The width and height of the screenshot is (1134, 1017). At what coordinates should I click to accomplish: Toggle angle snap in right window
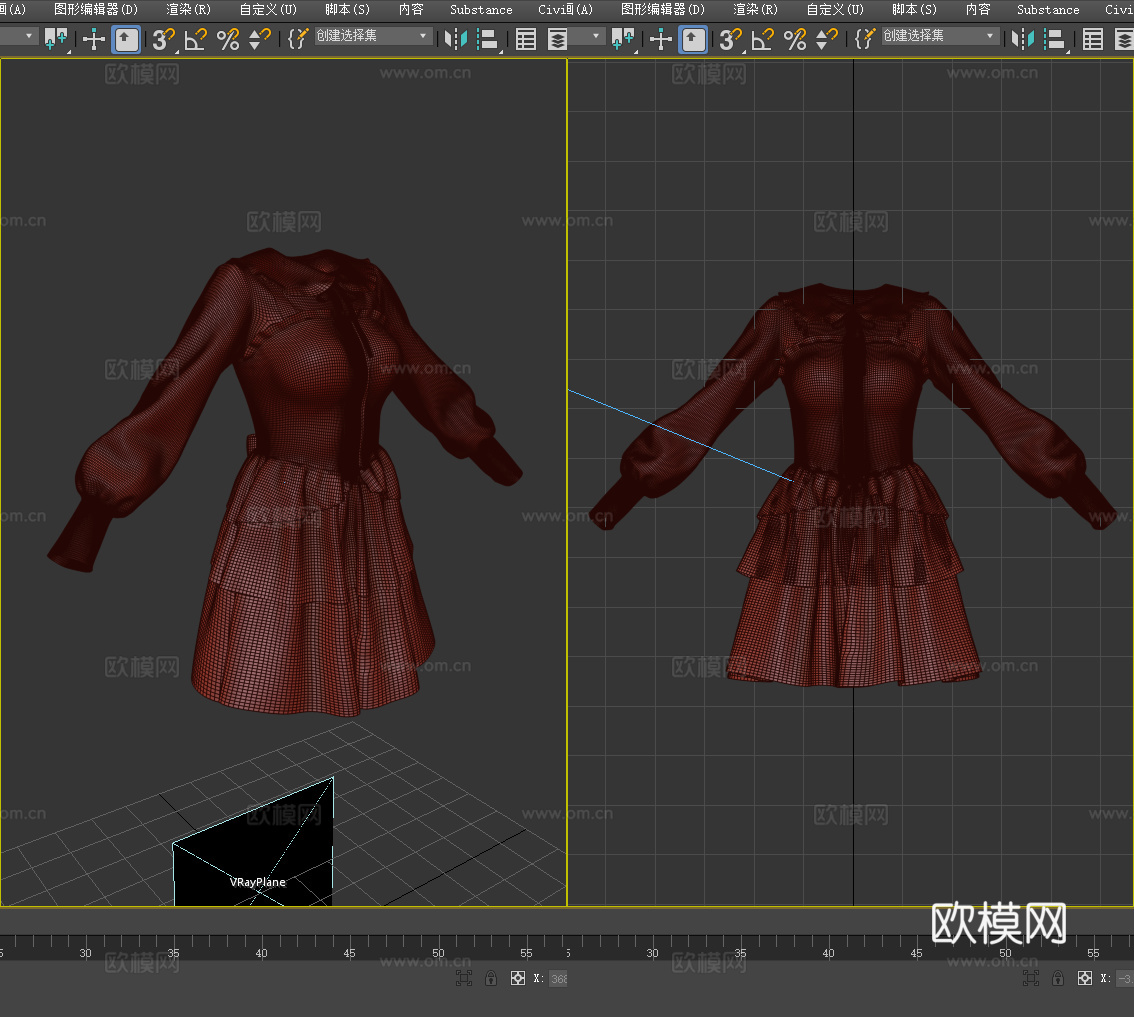[x=762, y=39]
